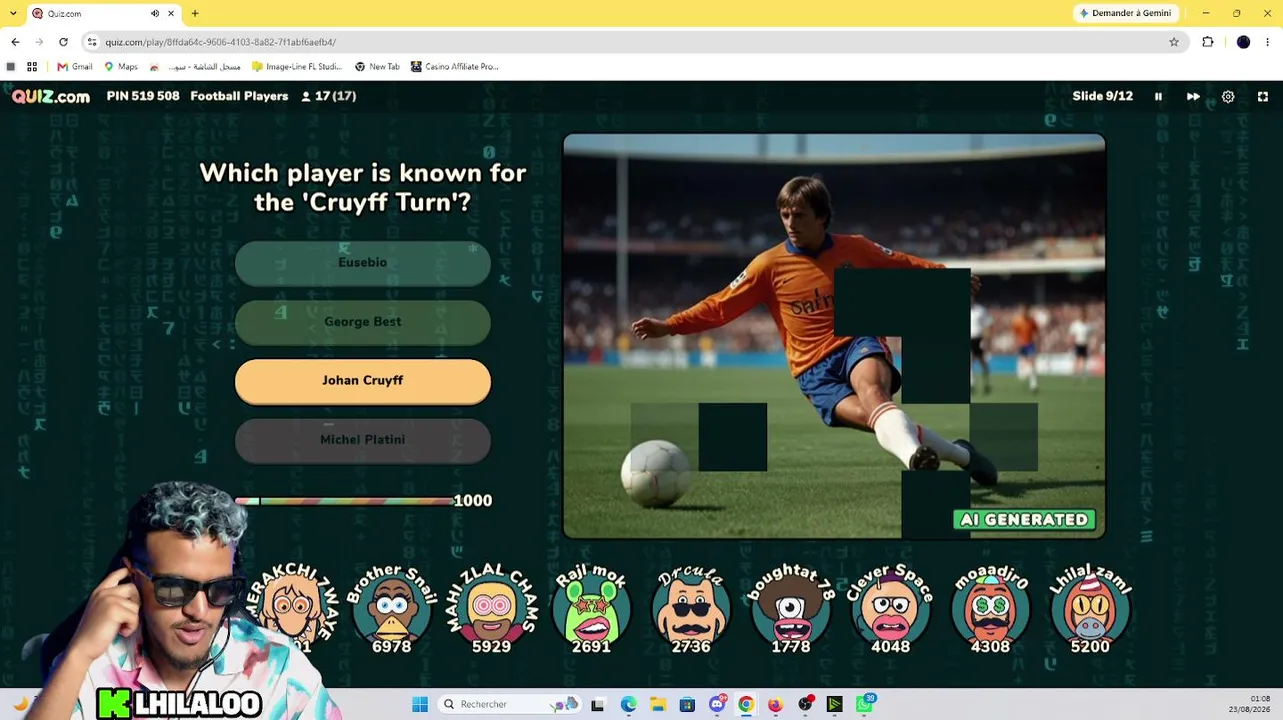Image resolution: width=1283 pixels, height=720 pixels.
Task: Choose the George Best answer
Action: pos(363,321)
